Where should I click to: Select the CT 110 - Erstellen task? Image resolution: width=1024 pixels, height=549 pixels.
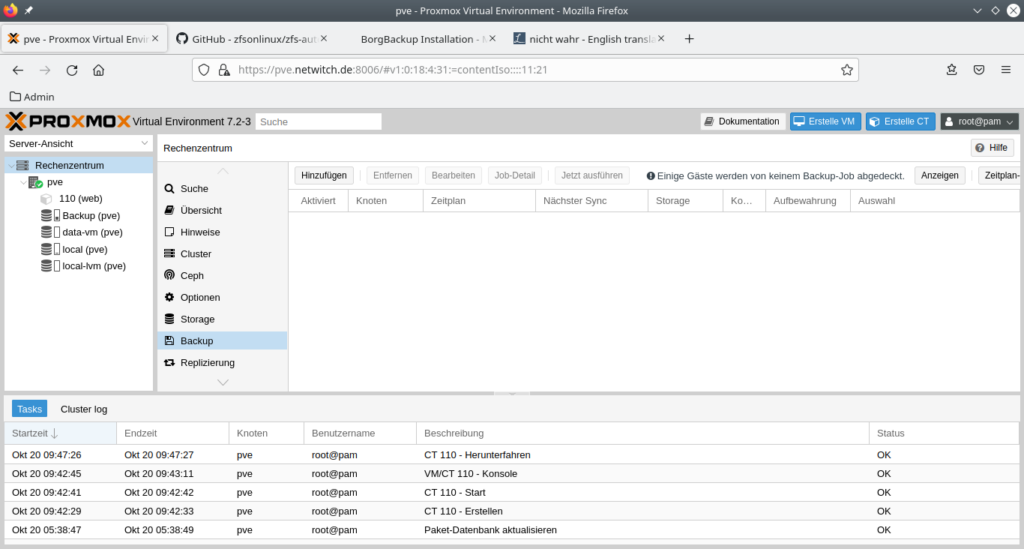pos(511,511)
